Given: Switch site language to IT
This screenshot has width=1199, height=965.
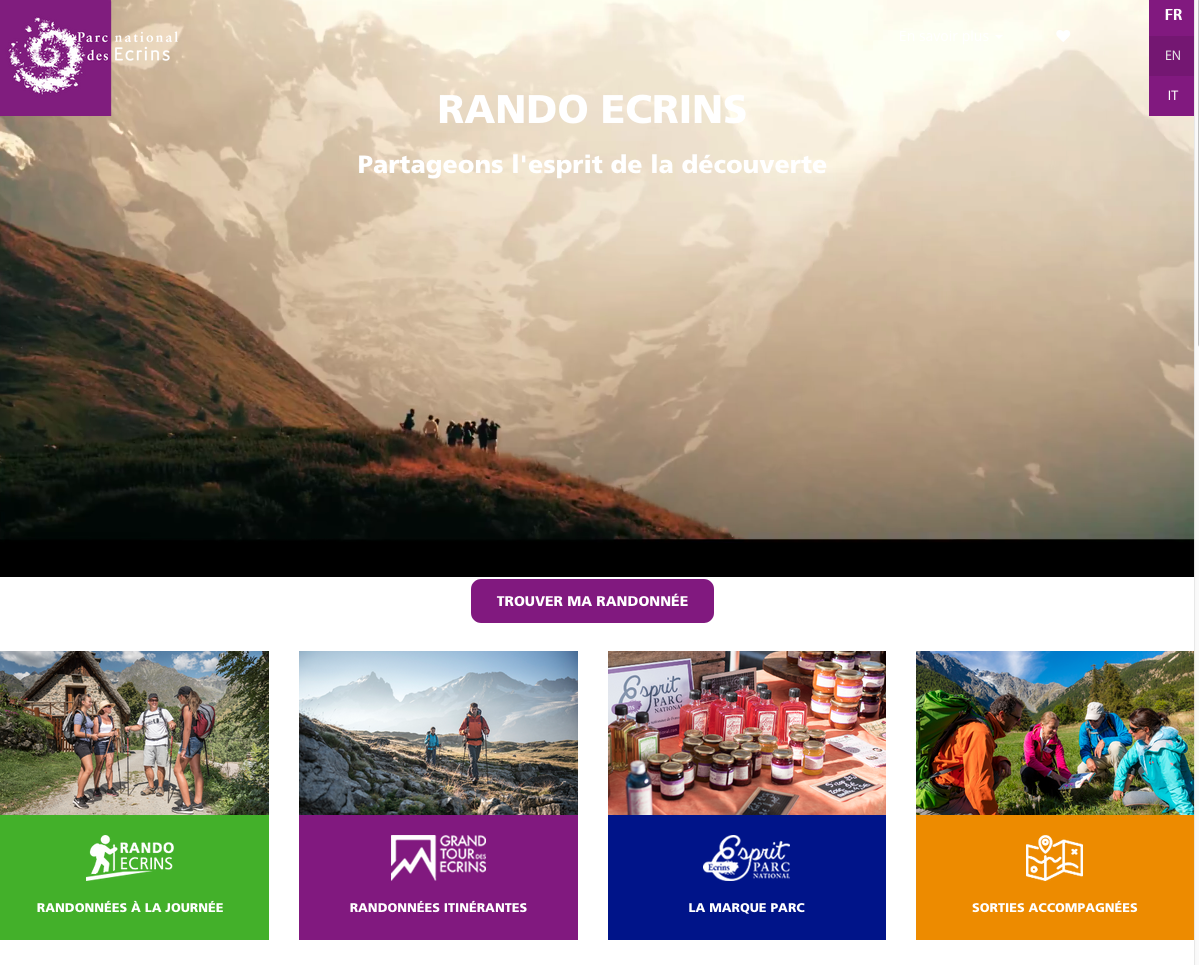Looking at the screenshot, I should click(1172, 96).
